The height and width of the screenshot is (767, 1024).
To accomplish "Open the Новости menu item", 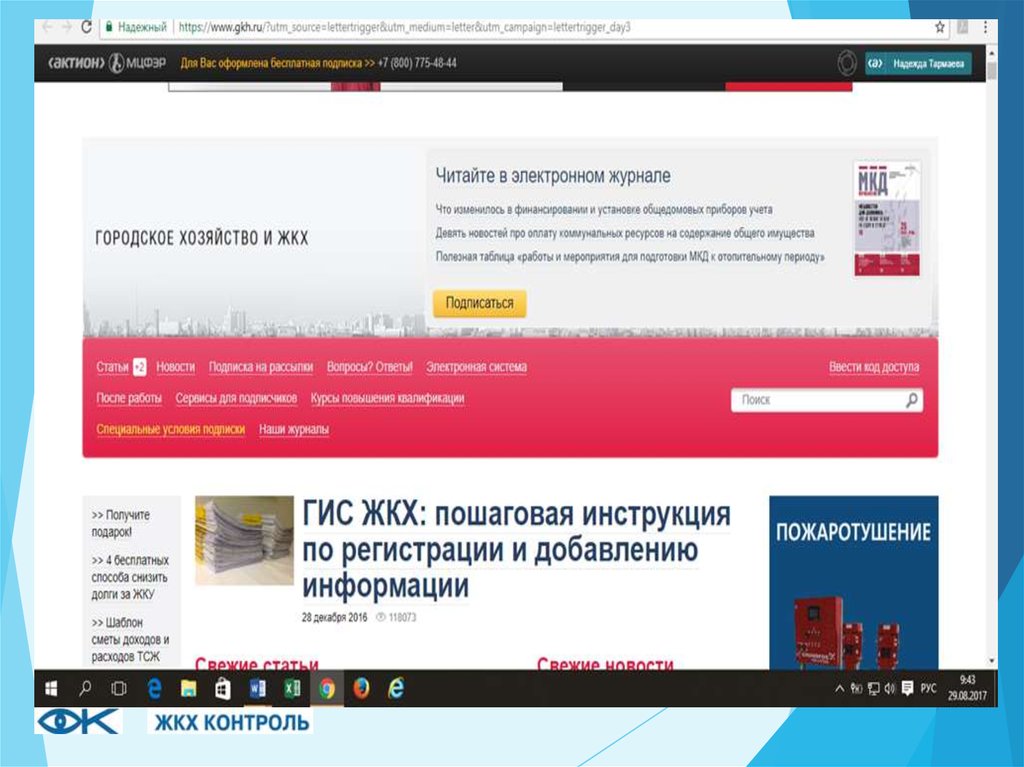I will tap(176, 367).
